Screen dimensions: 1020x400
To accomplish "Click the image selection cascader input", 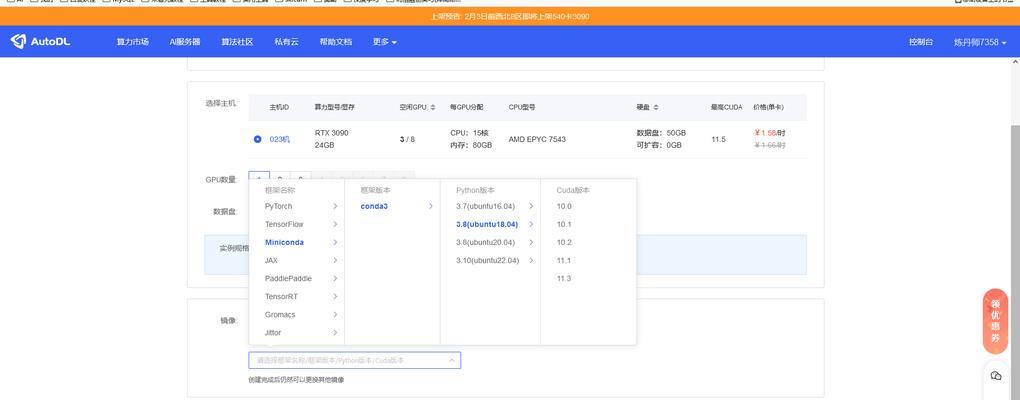I will pos(355,360).
